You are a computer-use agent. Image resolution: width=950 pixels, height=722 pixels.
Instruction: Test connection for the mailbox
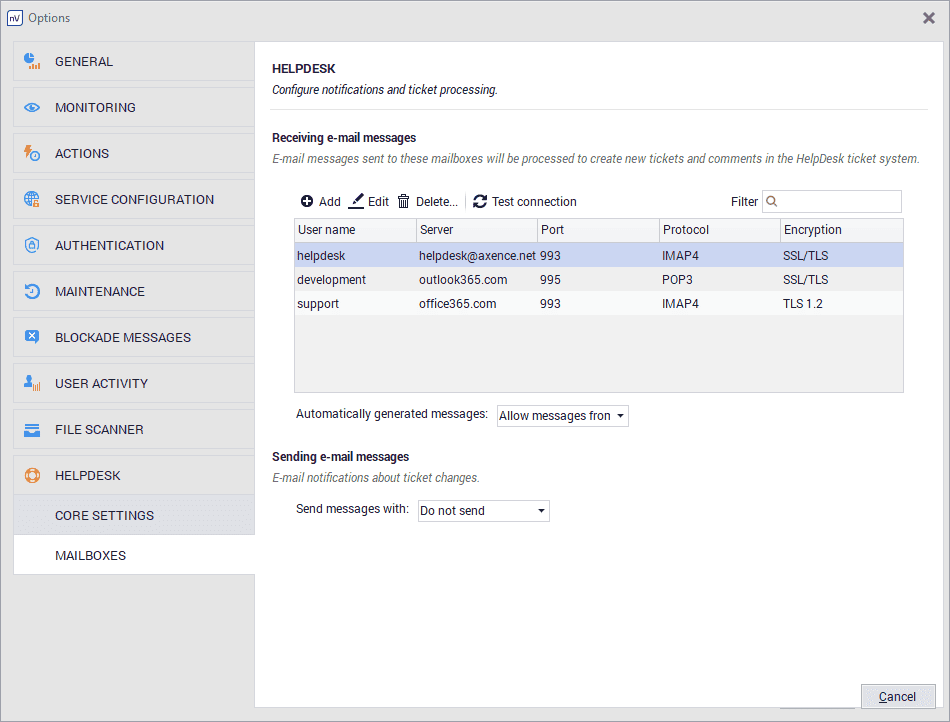[525, 202]
